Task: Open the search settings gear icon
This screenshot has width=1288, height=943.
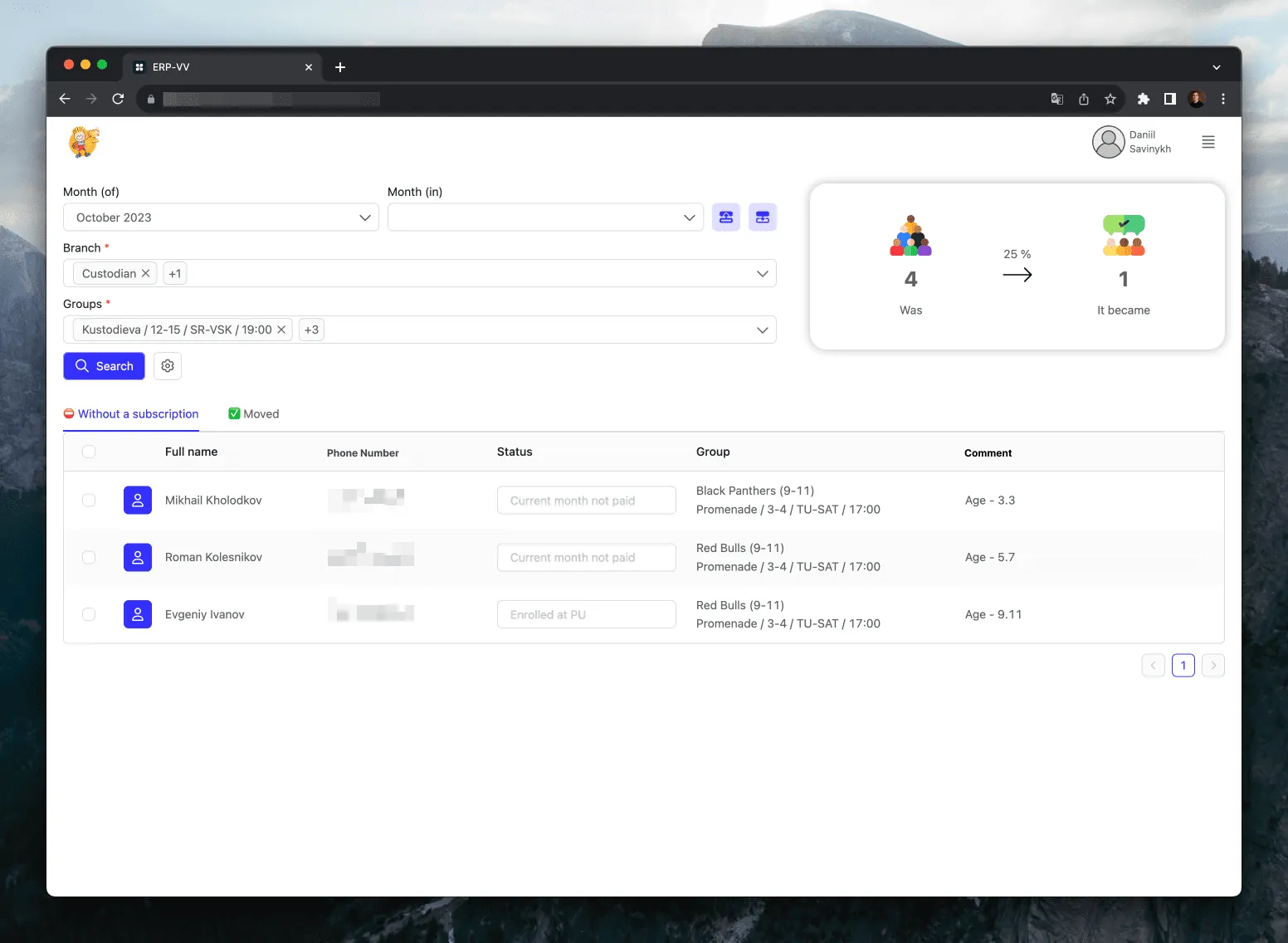Action: click(167, 365)
